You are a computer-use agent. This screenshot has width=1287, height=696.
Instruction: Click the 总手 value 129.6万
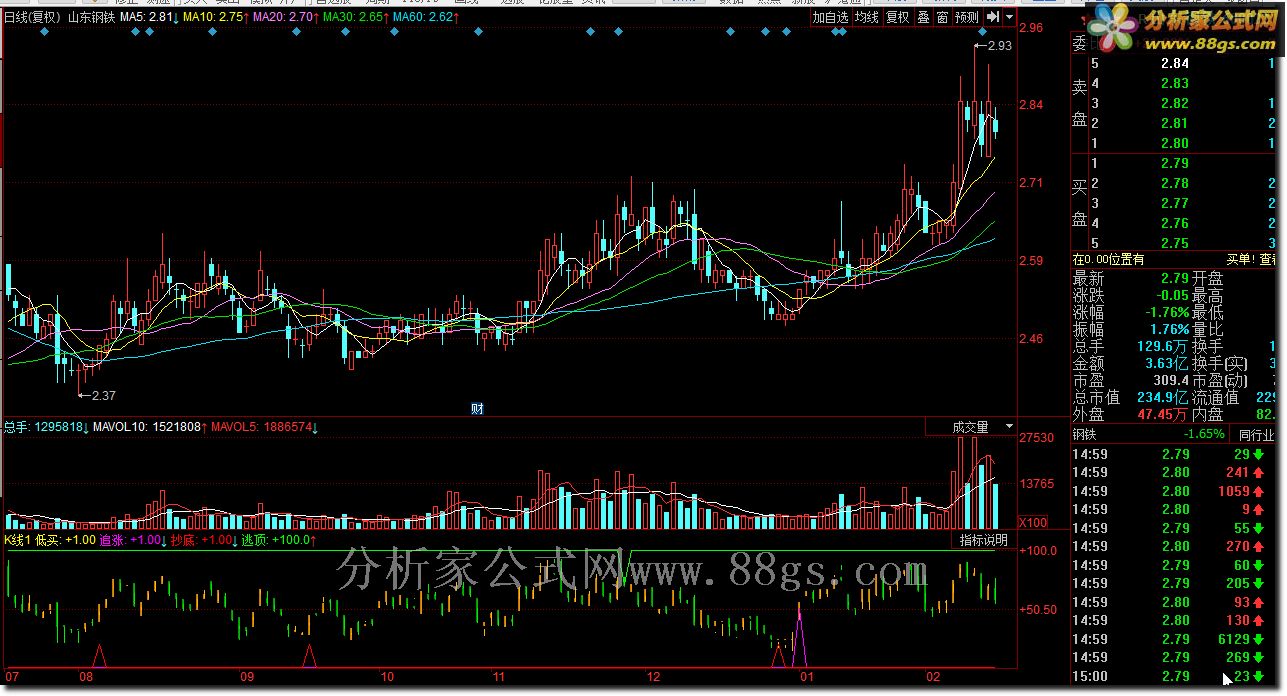1164,347
